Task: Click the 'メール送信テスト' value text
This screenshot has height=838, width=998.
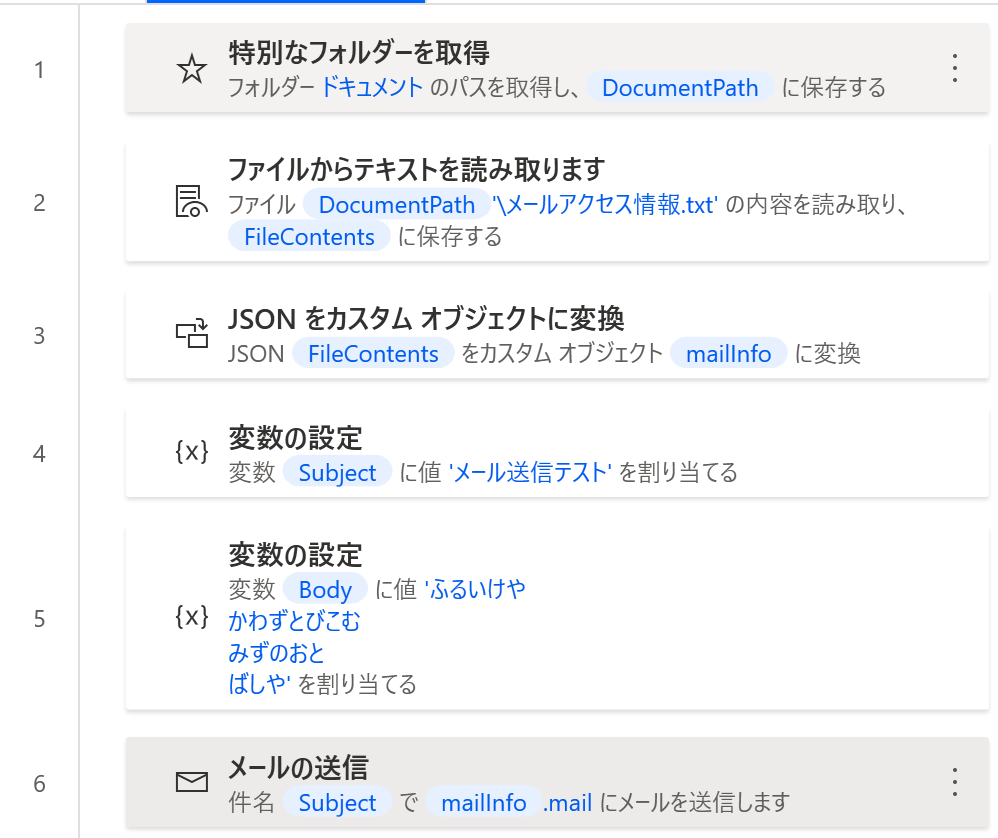Action: (530, 472)
